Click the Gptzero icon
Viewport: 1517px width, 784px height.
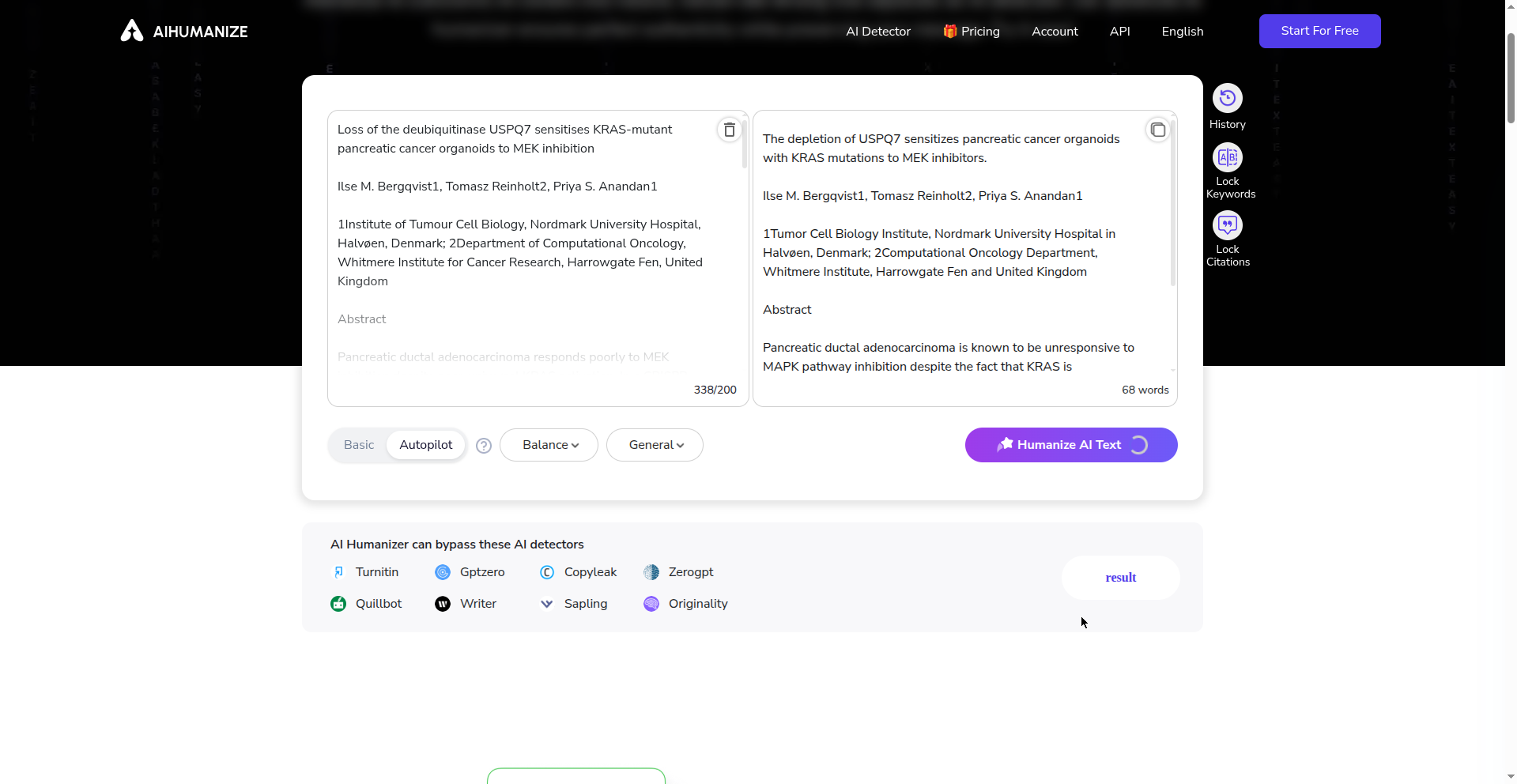click(x=443, y=572)
